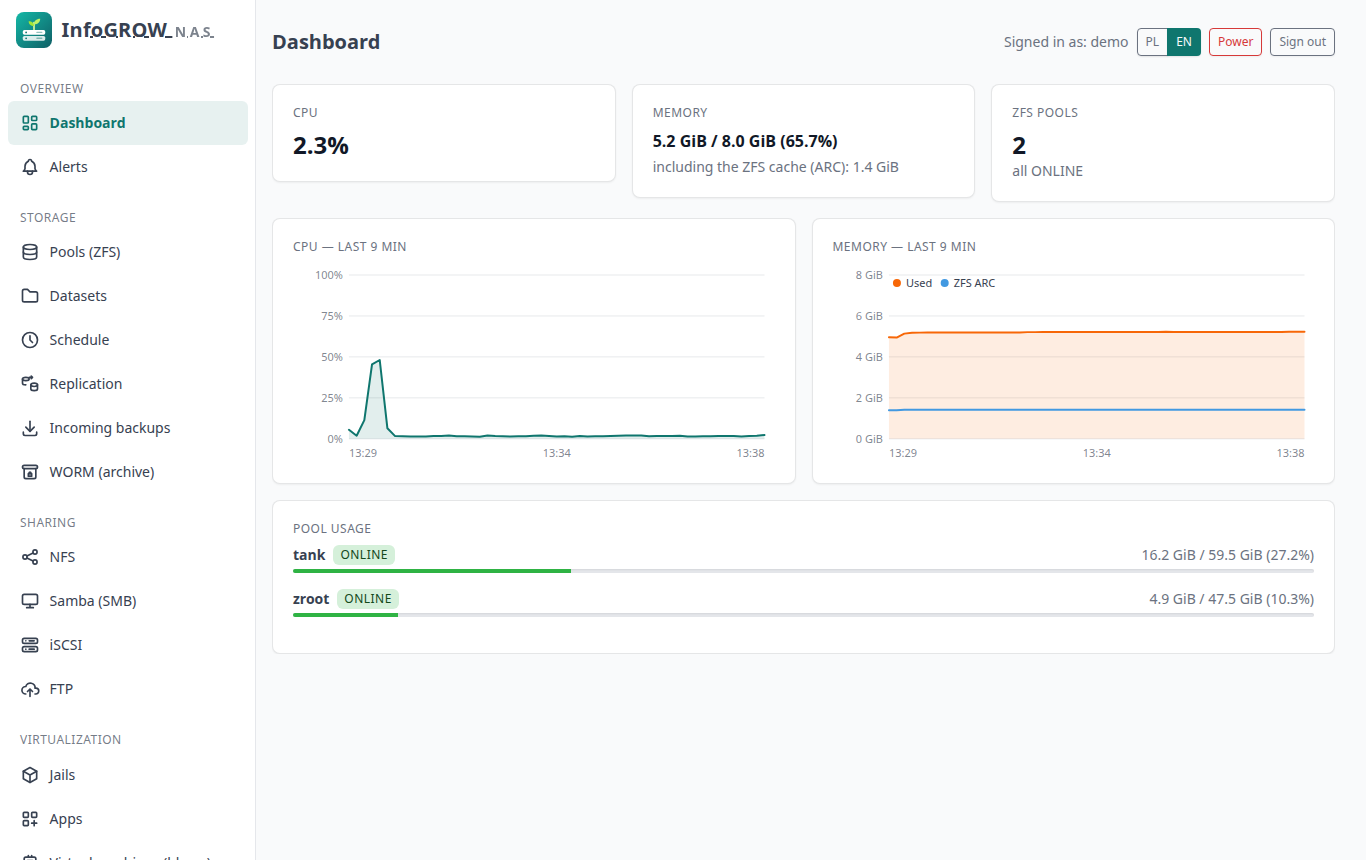The width and height of the screenshot is (1366, 860).
Task: Go to Pools (ZFS) in sidebar
Action: 128,252
